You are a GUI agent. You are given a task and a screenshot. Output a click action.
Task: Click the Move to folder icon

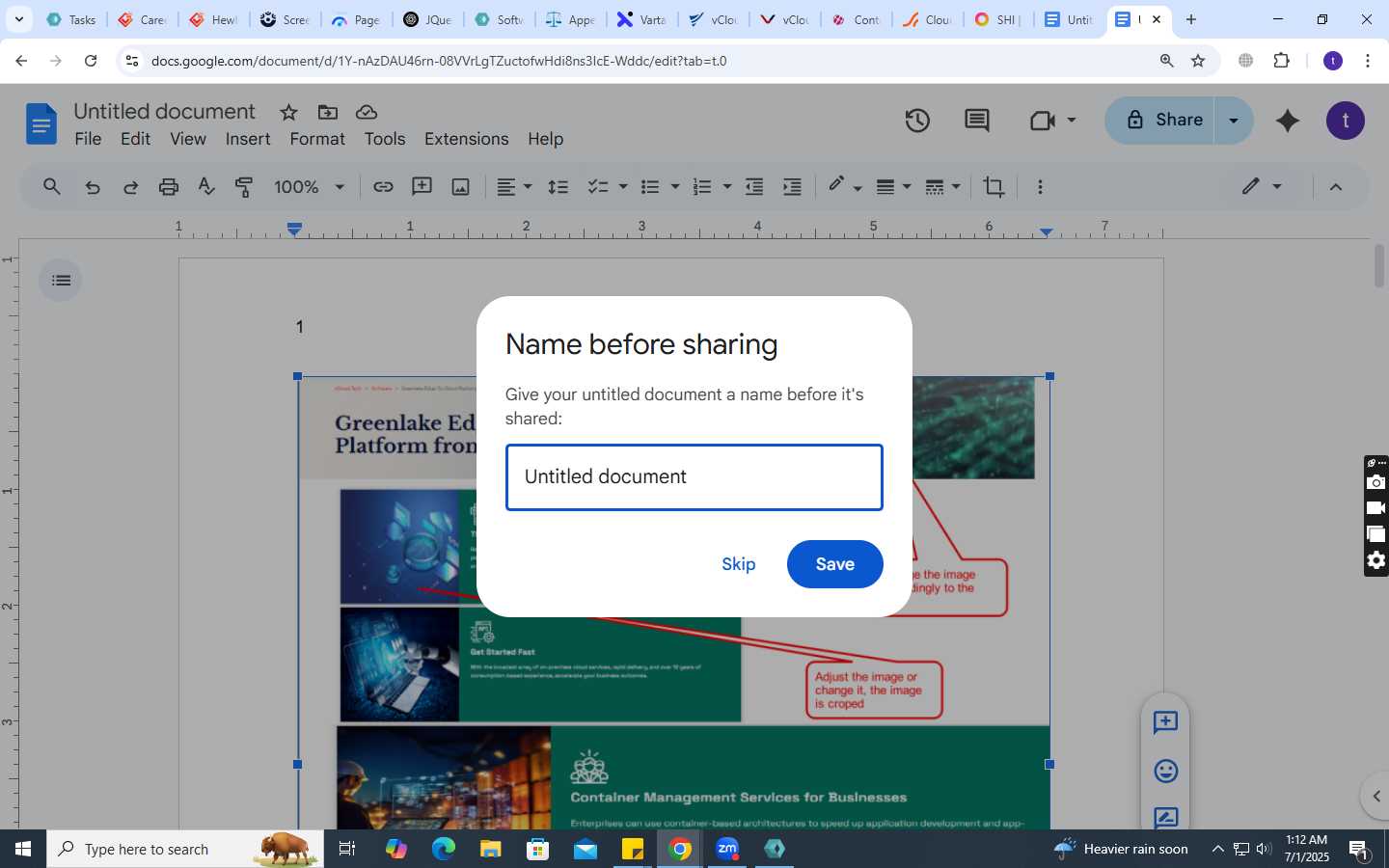[x=328, y=112]
